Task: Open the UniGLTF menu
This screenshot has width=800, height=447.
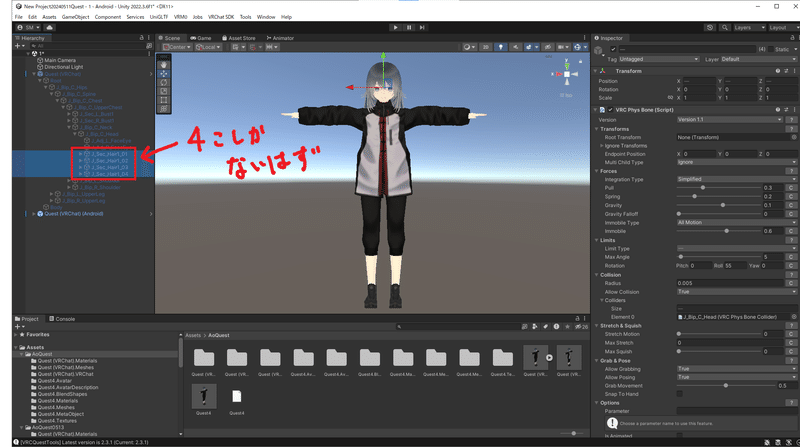Action: 159,17
